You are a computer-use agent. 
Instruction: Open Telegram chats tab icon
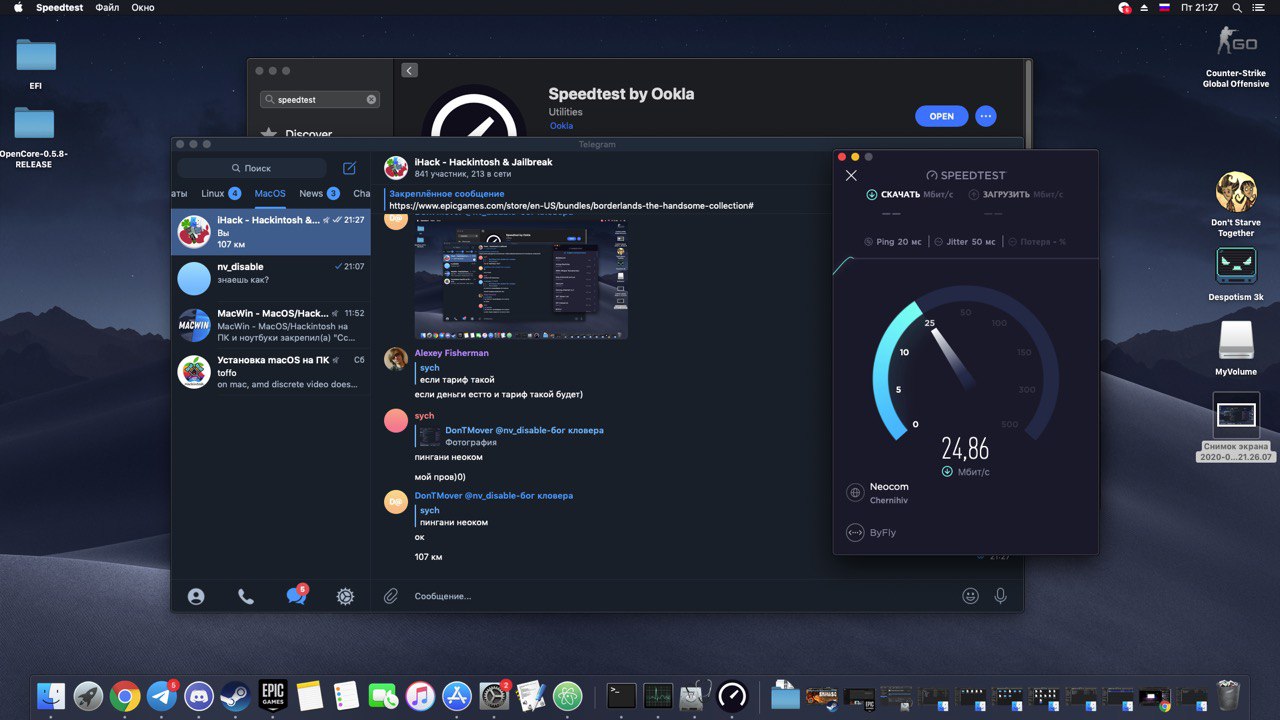296,596
